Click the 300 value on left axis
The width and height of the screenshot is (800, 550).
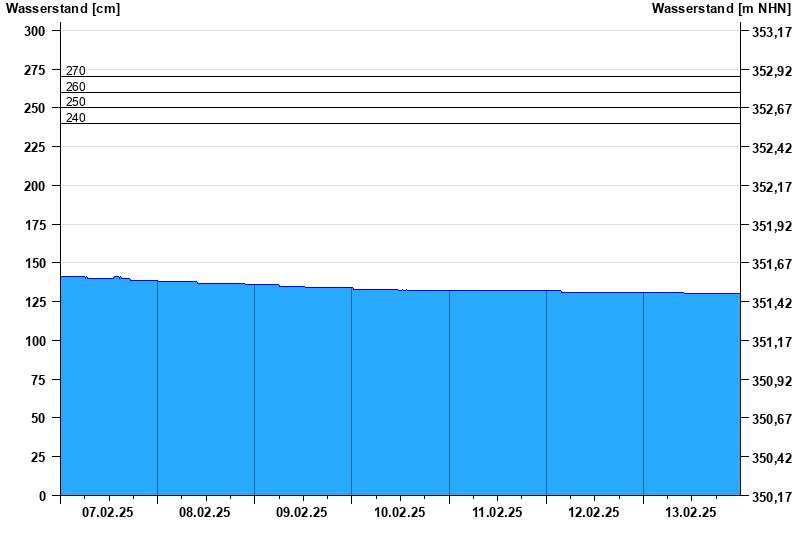tap(35, 31)
